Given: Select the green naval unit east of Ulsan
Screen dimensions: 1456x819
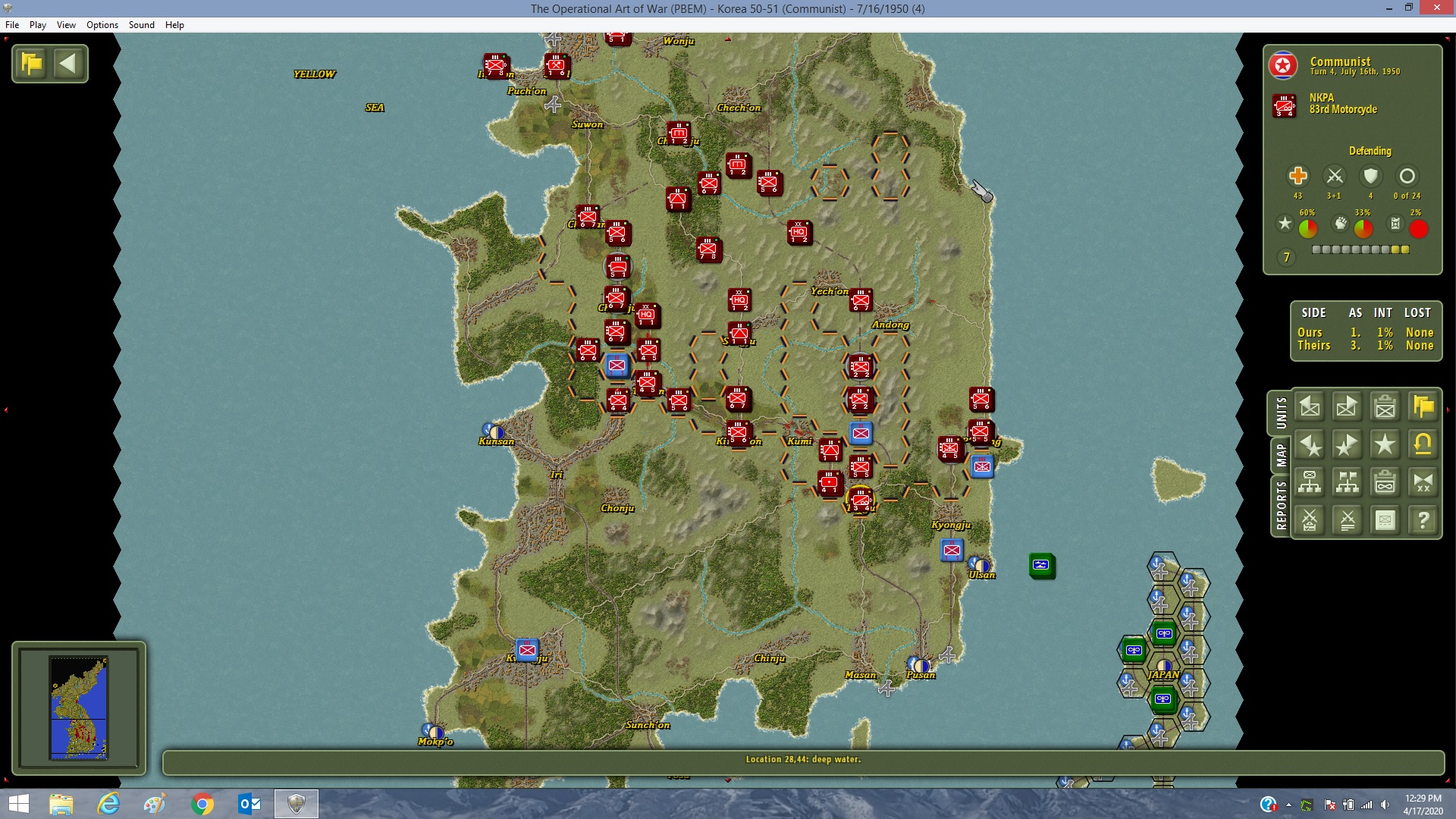Looking at the screenshot, I should coord(1042,565).
